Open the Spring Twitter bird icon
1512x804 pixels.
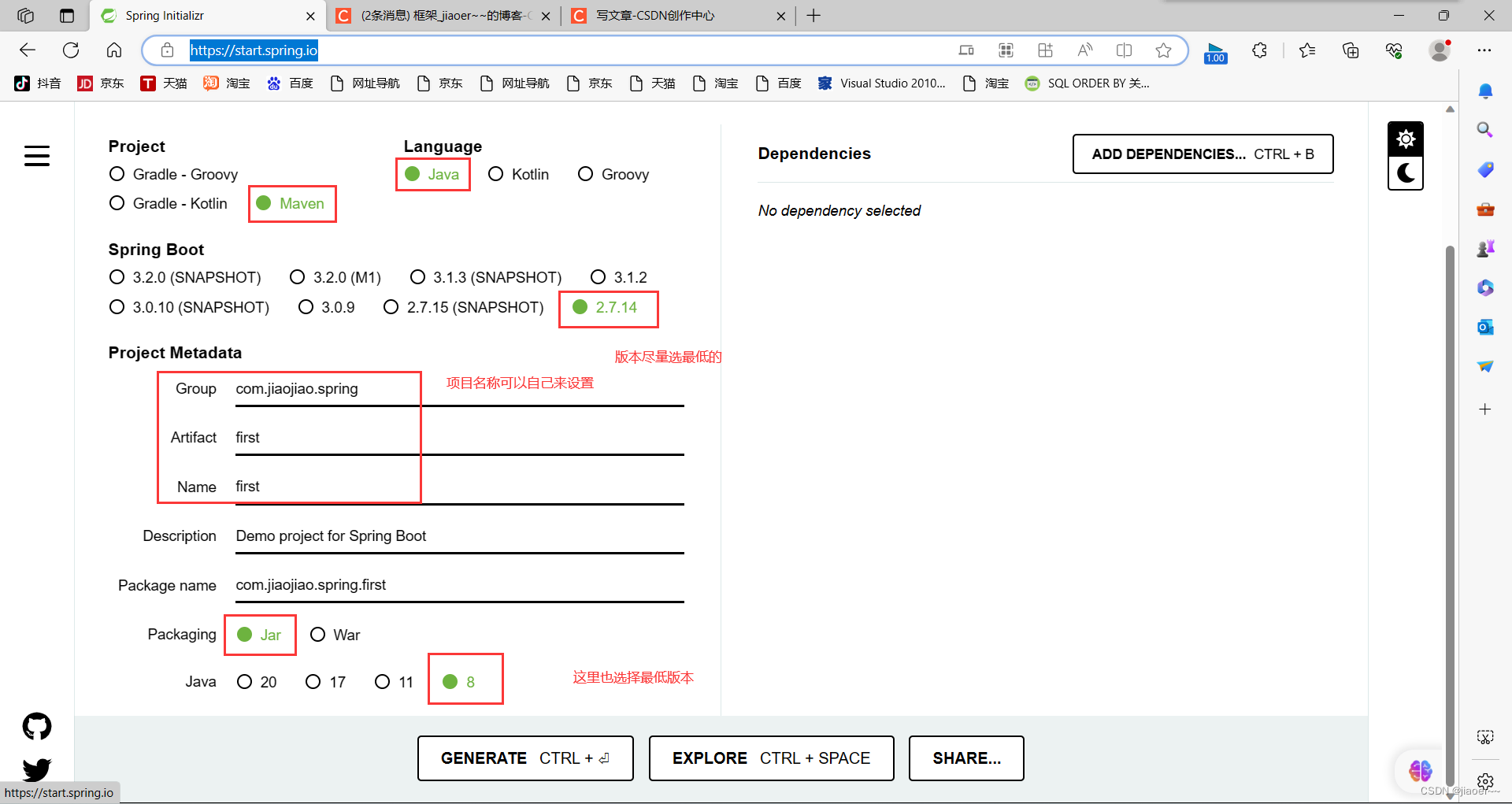click(37, 769)
